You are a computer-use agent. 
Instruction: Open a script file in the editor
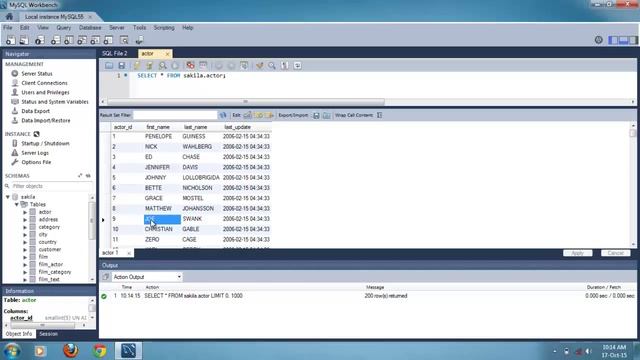click(109, 65)
